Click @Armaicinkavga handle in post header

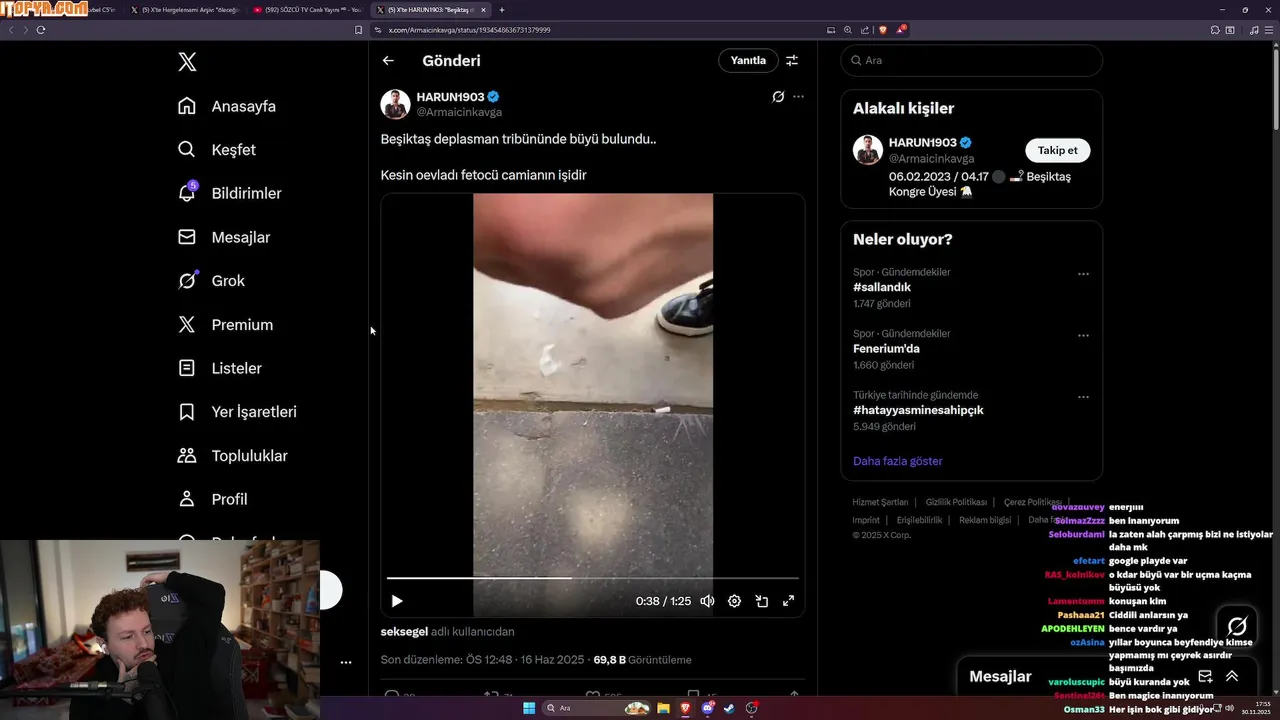pos(459,112)
